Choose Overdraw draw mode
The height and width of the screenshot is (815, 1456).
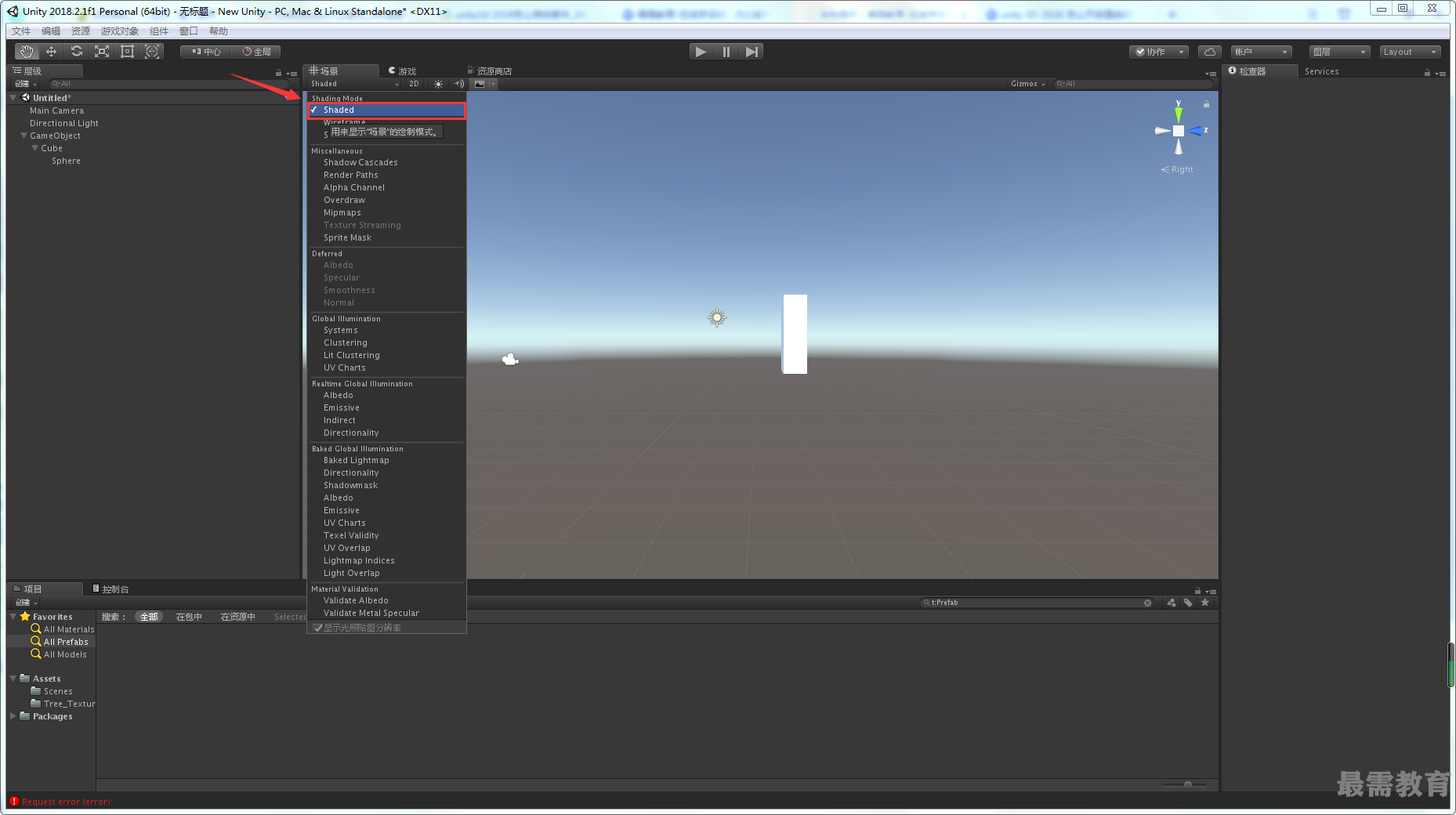(386, 201)
